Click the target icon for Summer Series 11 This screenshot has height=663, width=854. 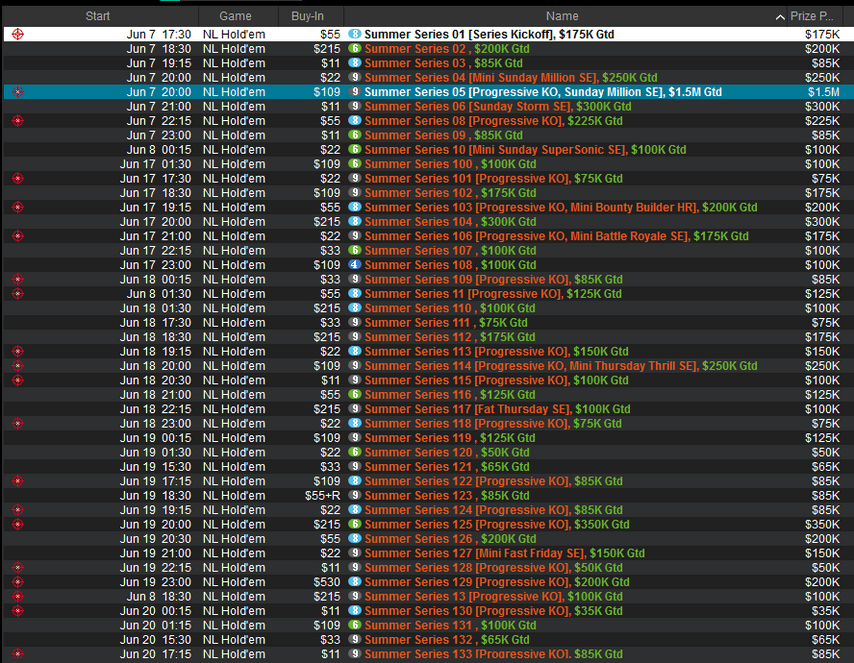click(x=18, y=294)
